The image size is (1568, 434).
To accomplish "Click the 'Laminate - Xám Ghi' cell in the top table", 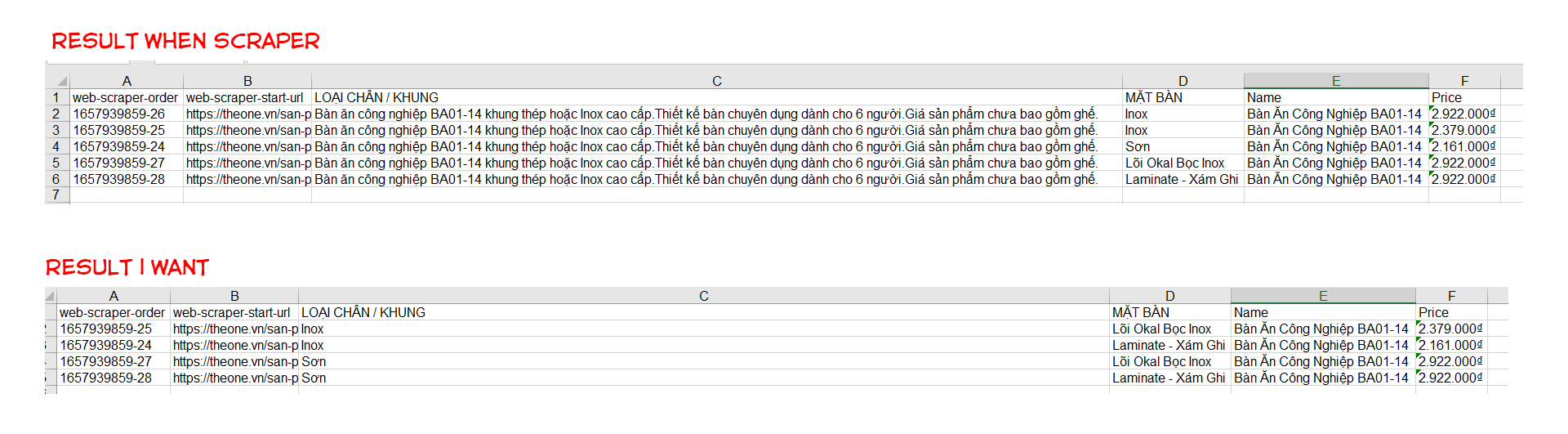I will (x=1182, y=179).
